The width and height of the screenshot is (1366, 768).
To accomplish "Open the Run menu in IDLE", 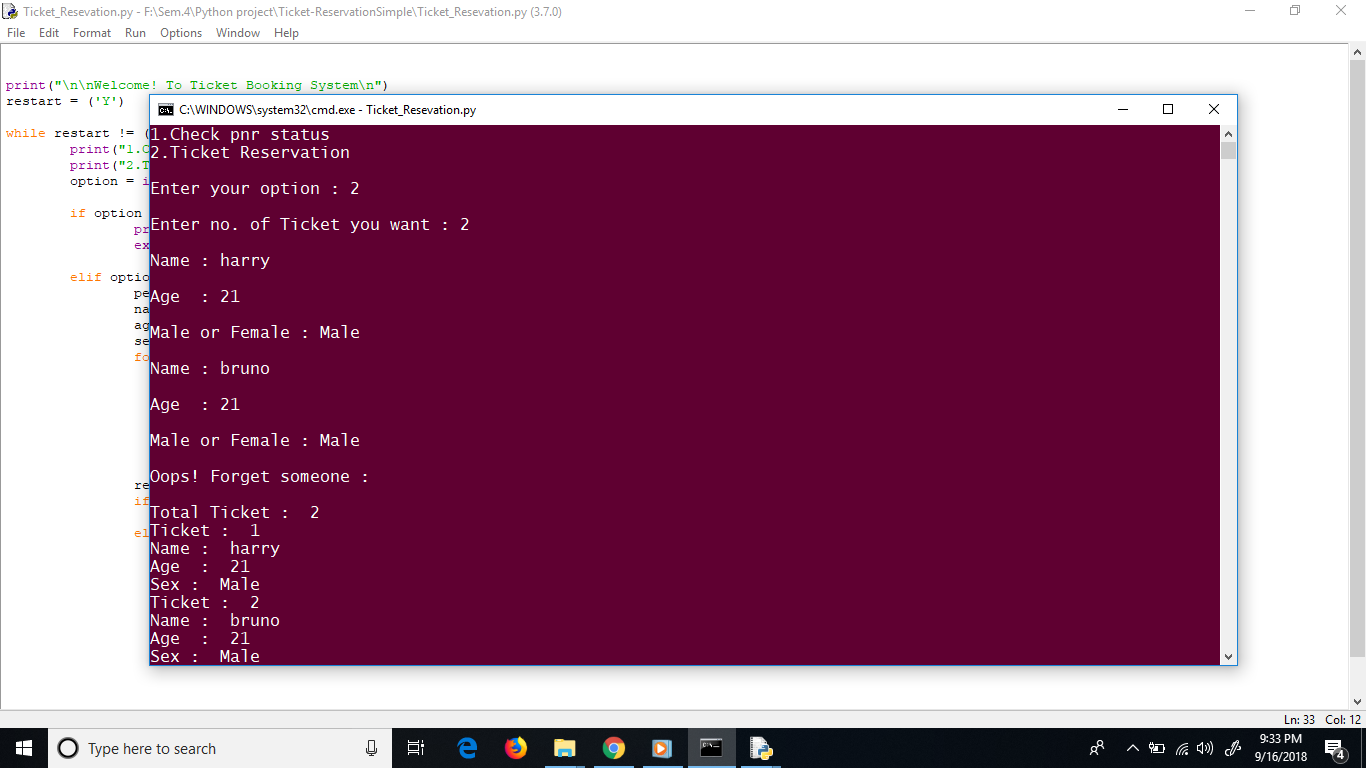I will [135, 33].
